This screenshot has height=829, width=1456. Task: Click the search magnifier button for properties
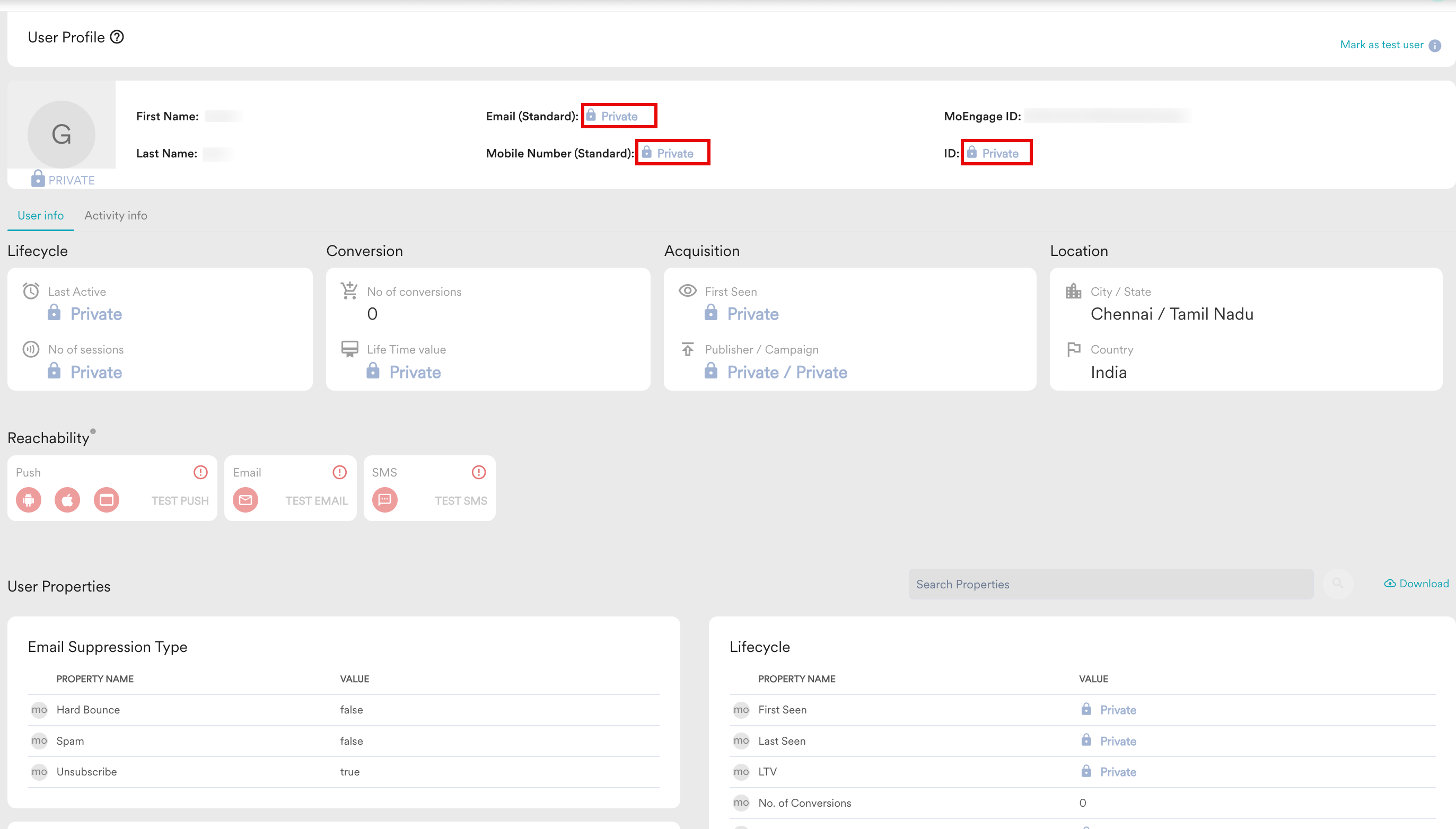(1338, 584)
